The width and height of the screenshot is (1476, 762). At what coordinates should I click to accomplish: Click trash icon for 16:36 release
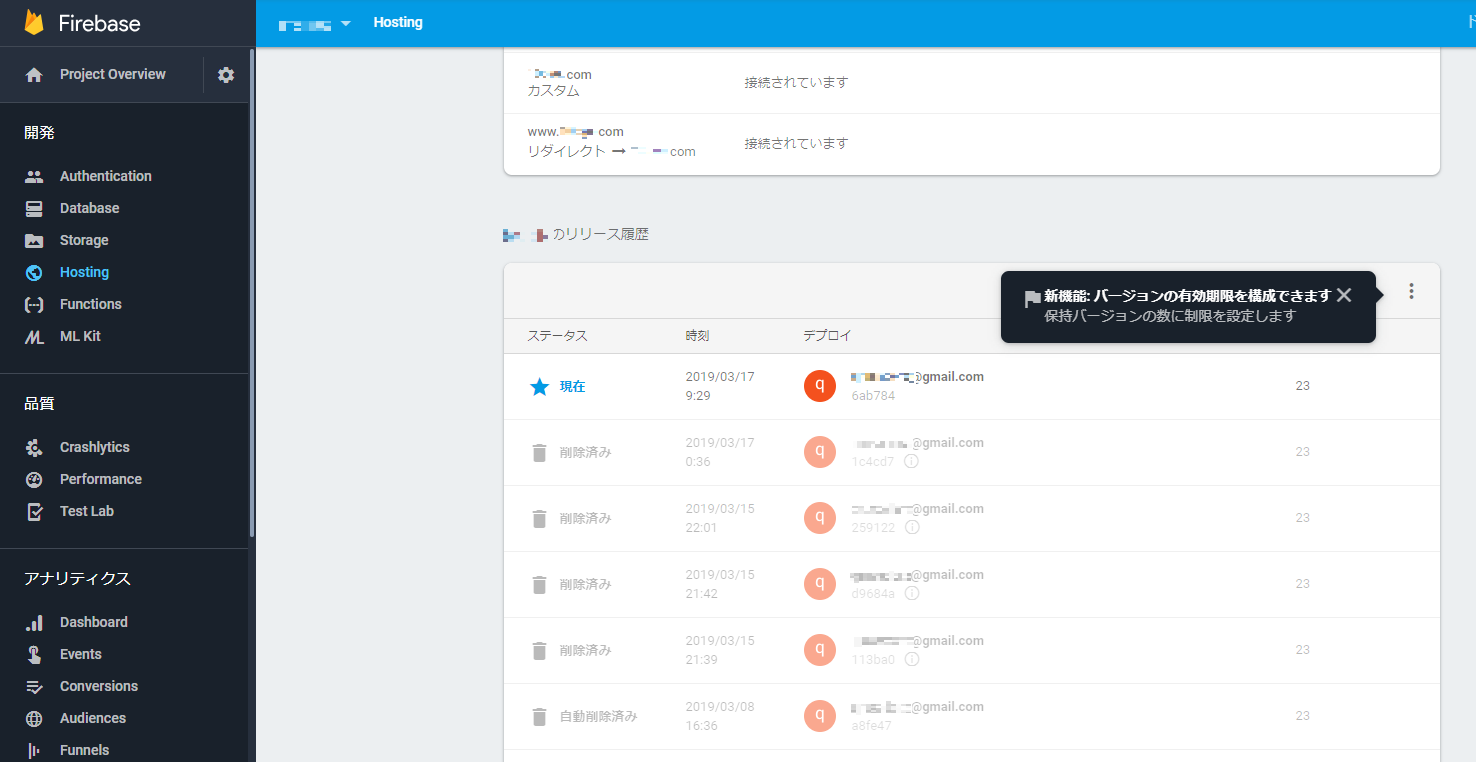pos(539,716)
